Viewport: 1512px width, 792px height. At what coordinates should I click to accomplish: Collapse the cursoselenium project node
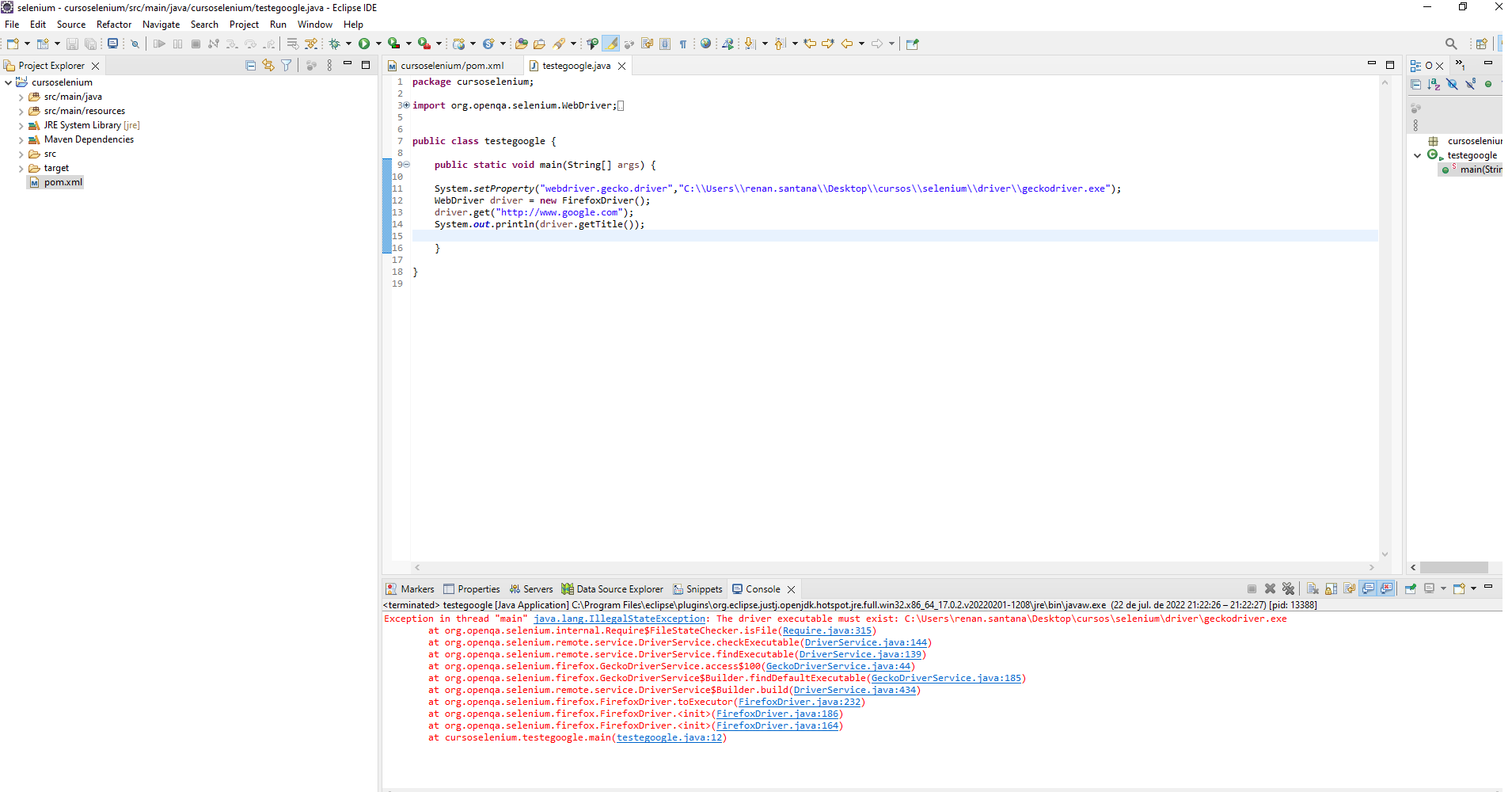pos(8,82)
